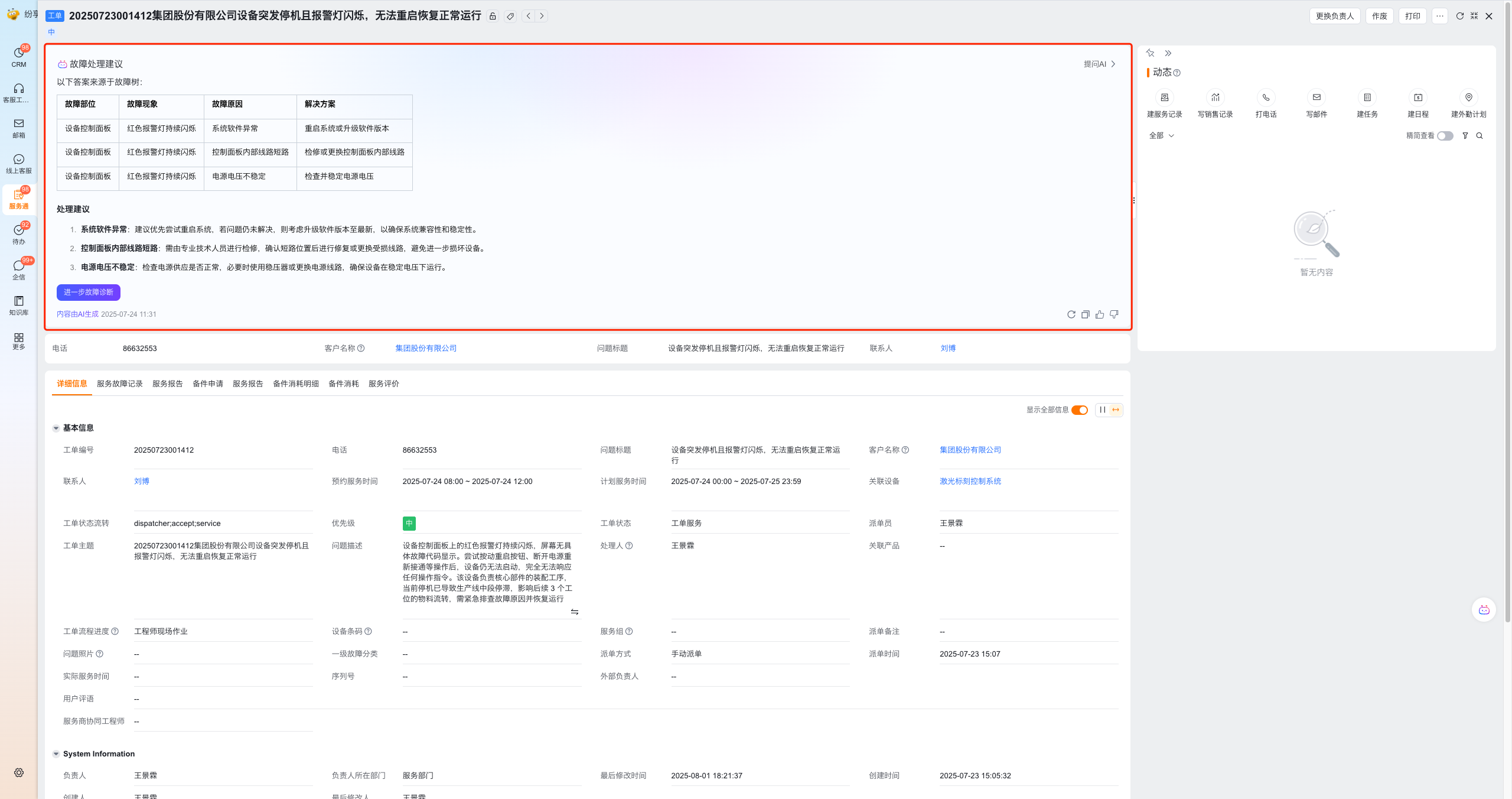Click 进一步故障诊断 button
The height and width of the screenshot is (799, 1512).
[89, 293]
